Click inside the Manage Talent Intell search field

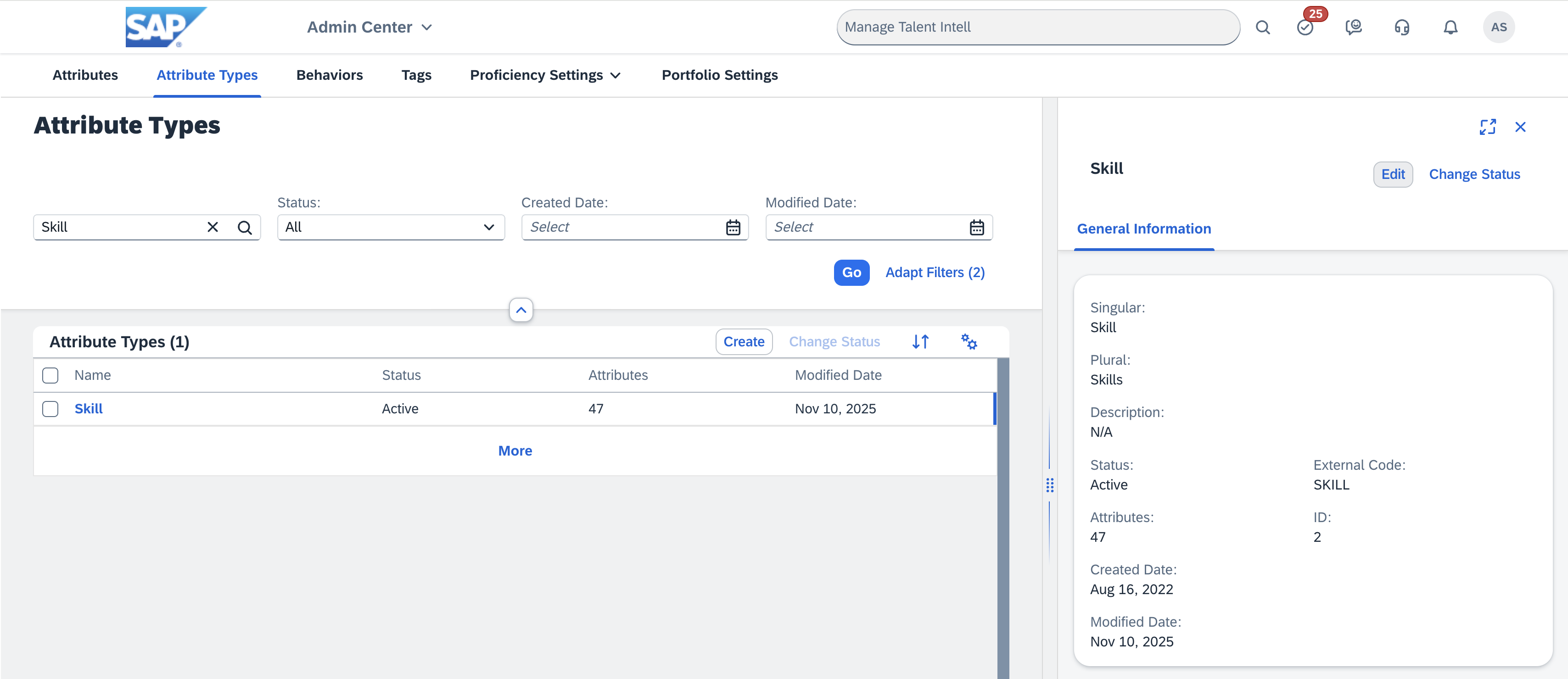coord(1037,27)
